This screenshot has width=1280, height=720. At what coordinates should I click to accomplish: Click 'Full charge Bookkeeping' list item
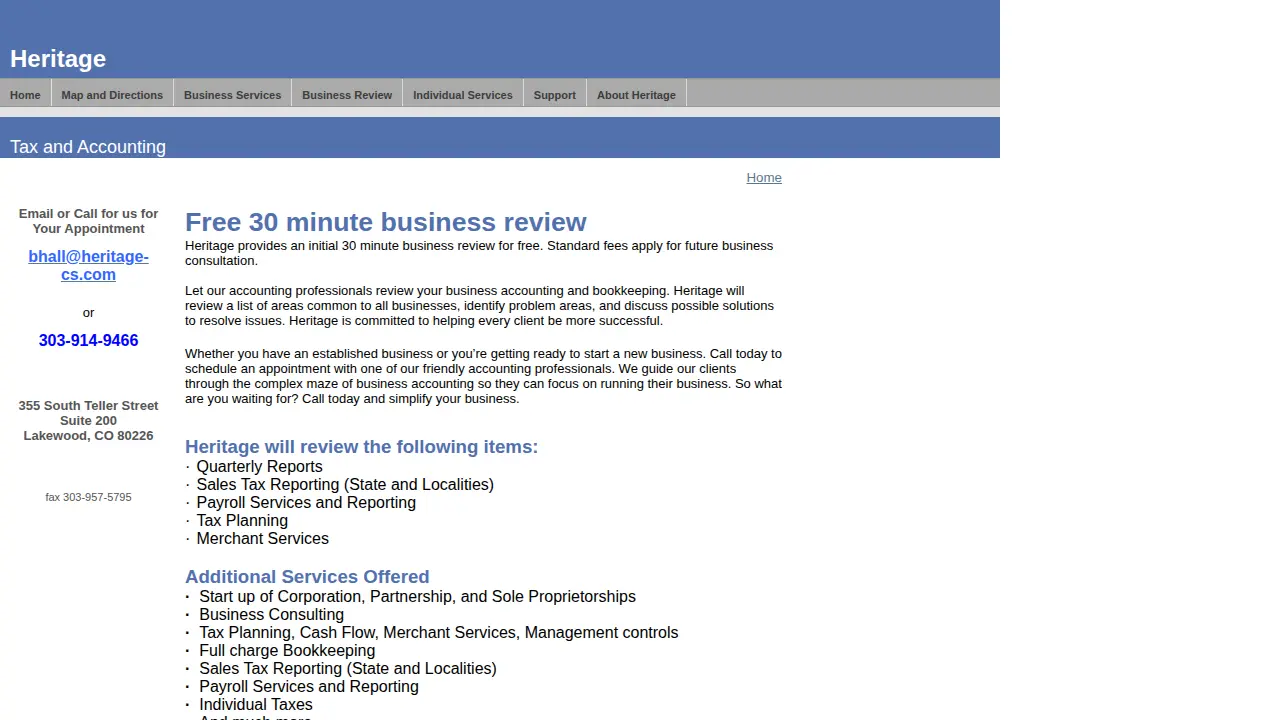coord(287,651)
